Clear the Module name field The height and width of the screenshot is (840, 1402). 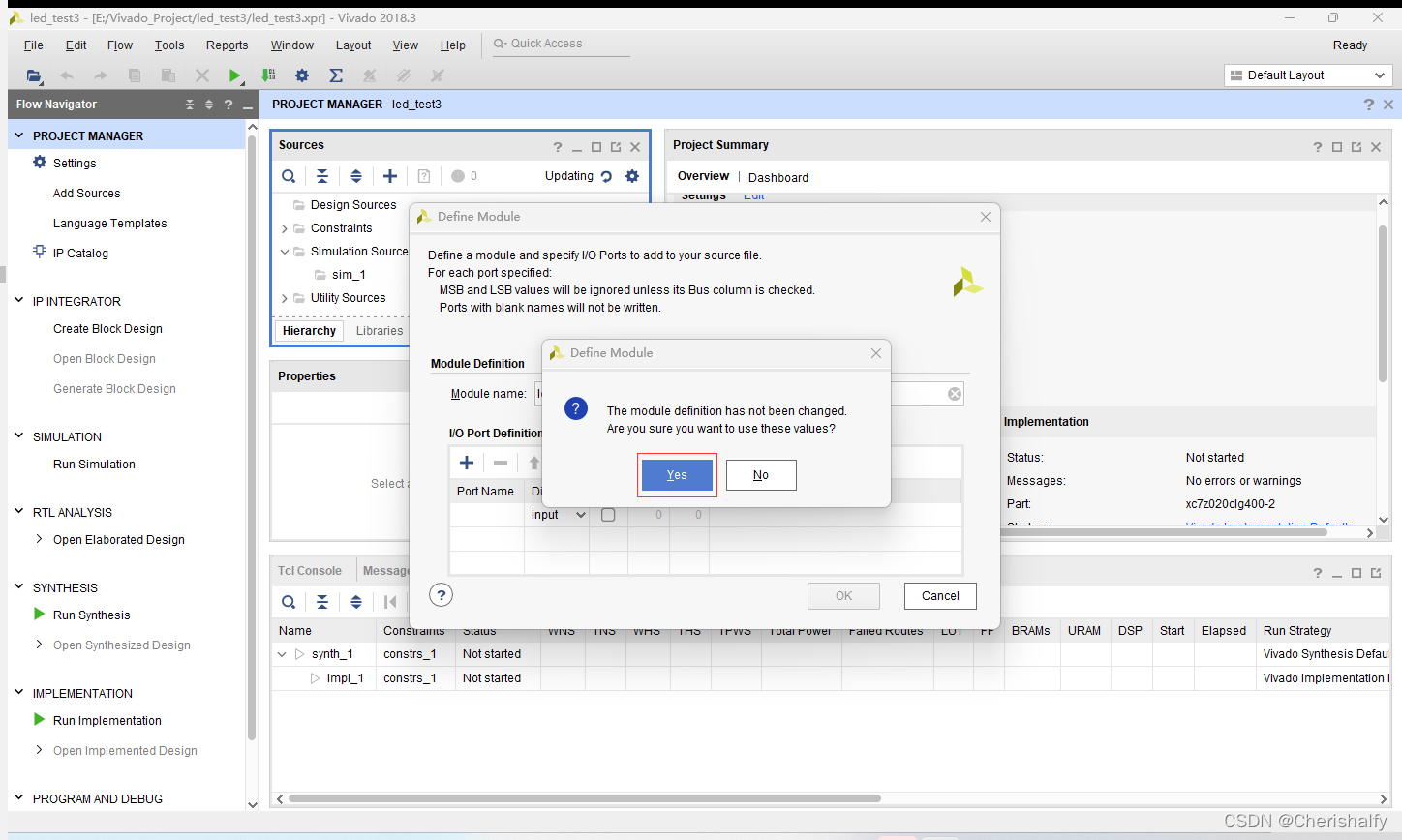pyautogui.click(x=955, y=394)
